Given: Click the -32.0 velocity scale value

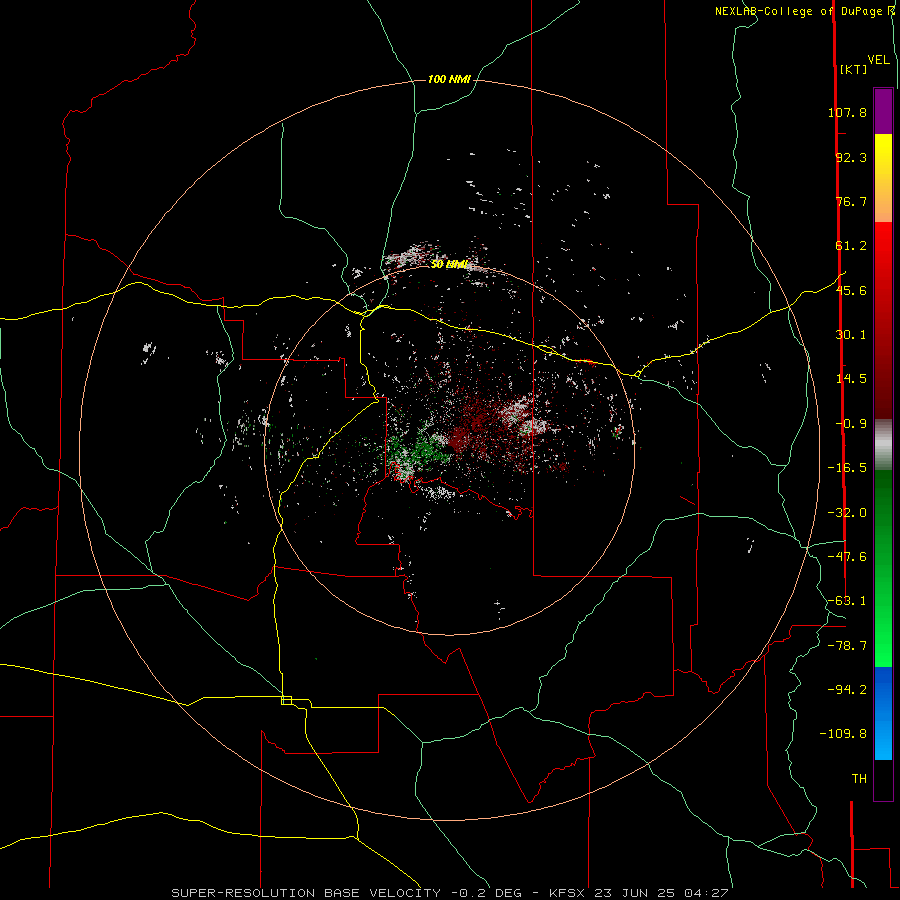Looking at the screenshot, I should click(x=847, y=513).
